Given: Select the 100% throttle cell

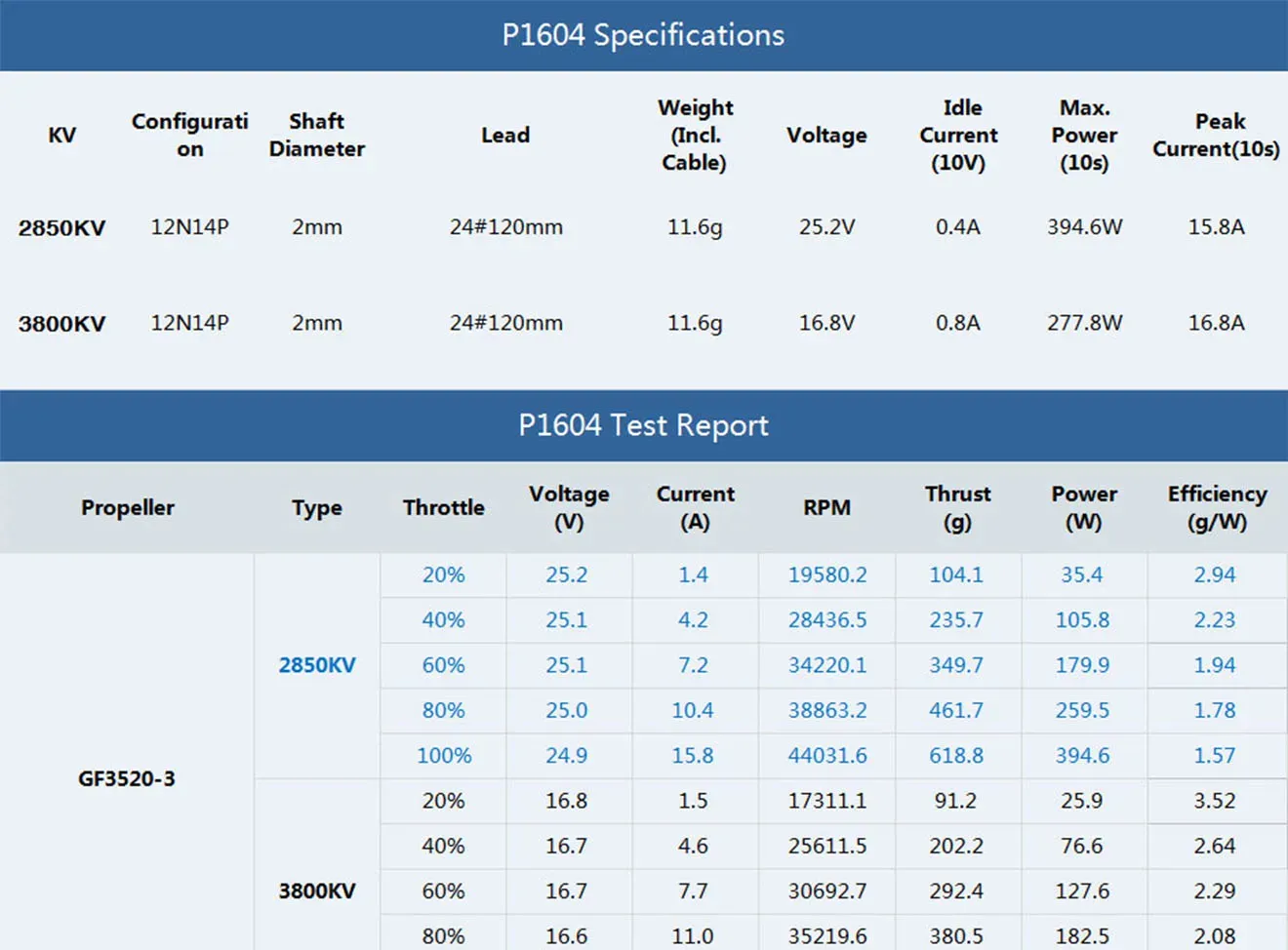Looking at the screenshot, I should [443, 755].
